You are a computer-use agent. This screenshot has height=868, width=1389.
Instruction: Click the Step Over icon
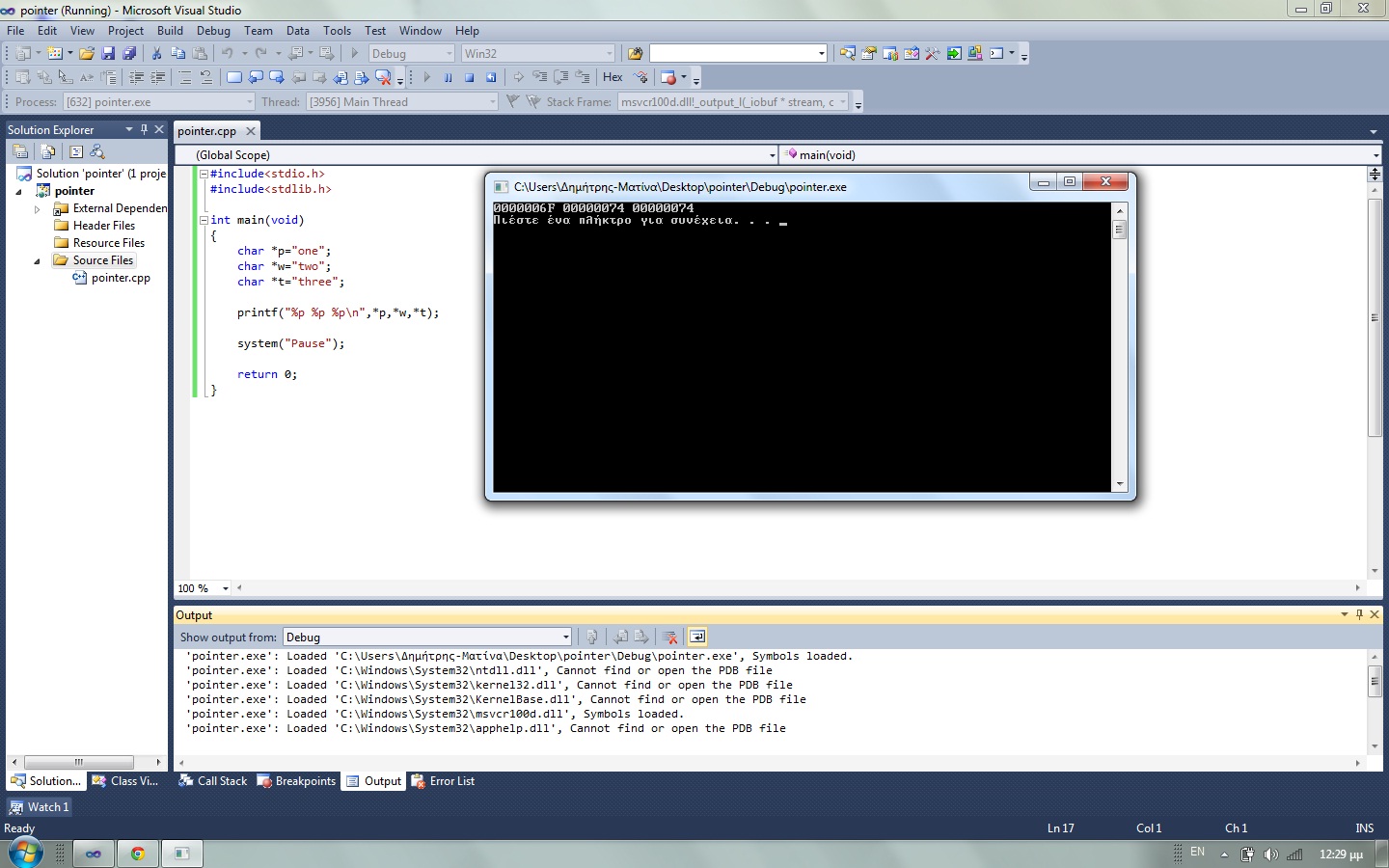click(561, 77)
